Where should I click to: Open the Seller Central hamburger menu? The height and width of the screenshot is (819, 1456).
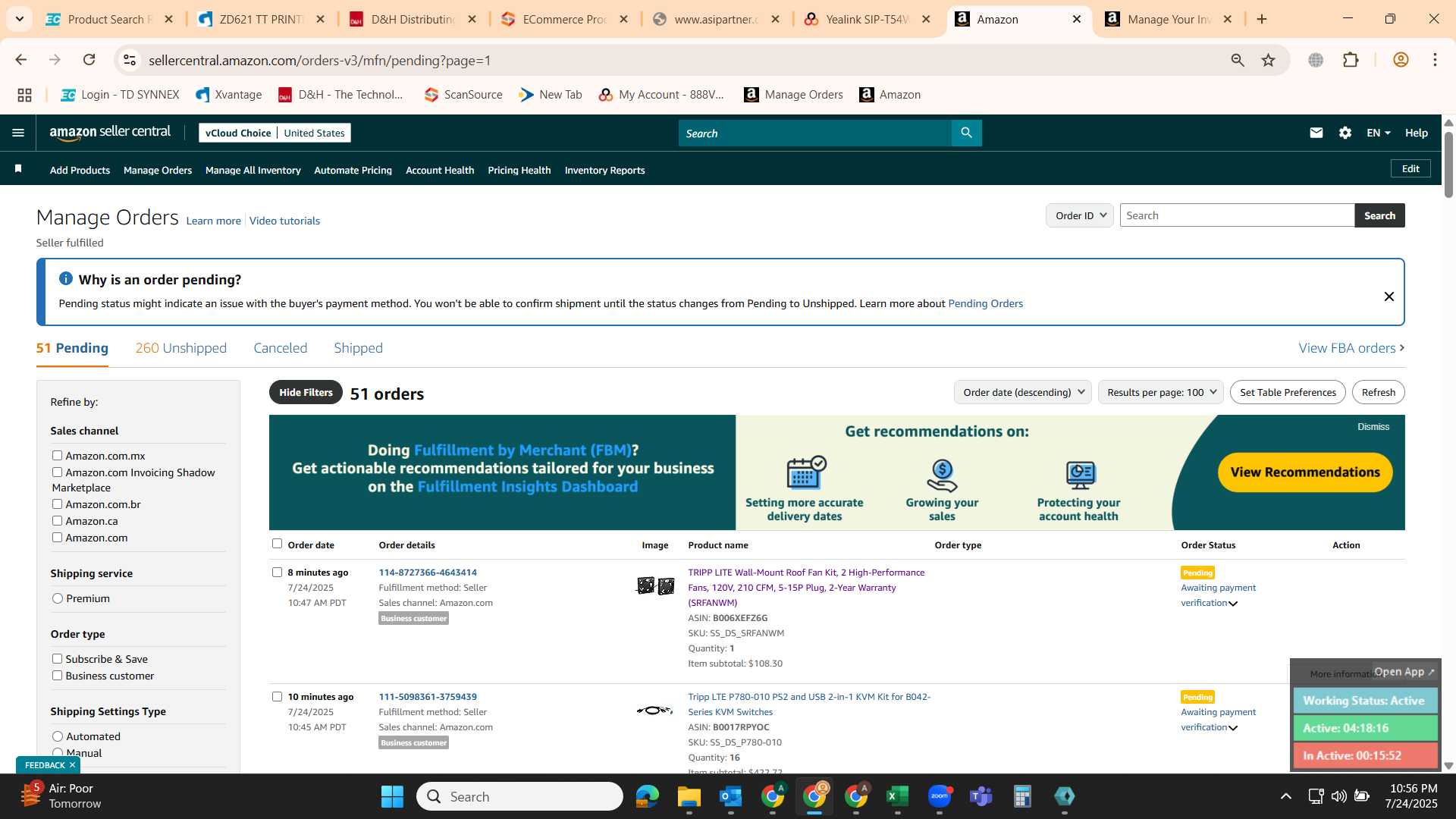point(18,133)
